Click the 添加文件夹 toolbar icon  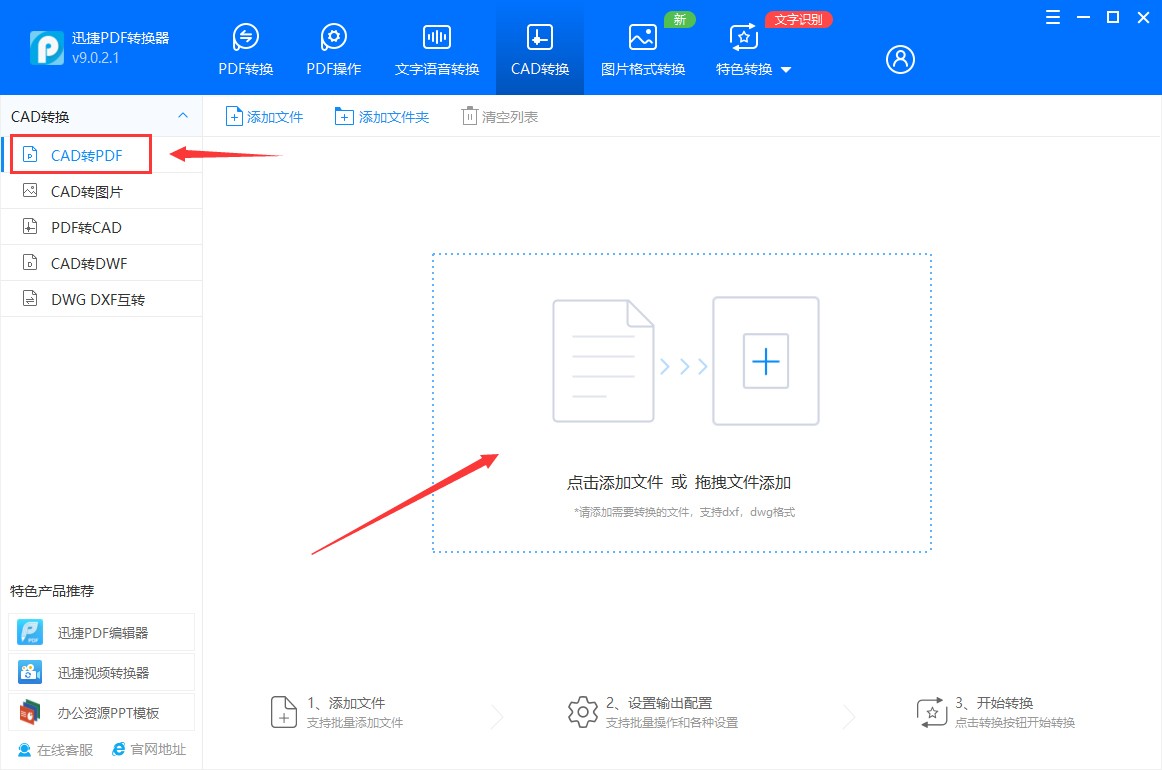[381, 116]
